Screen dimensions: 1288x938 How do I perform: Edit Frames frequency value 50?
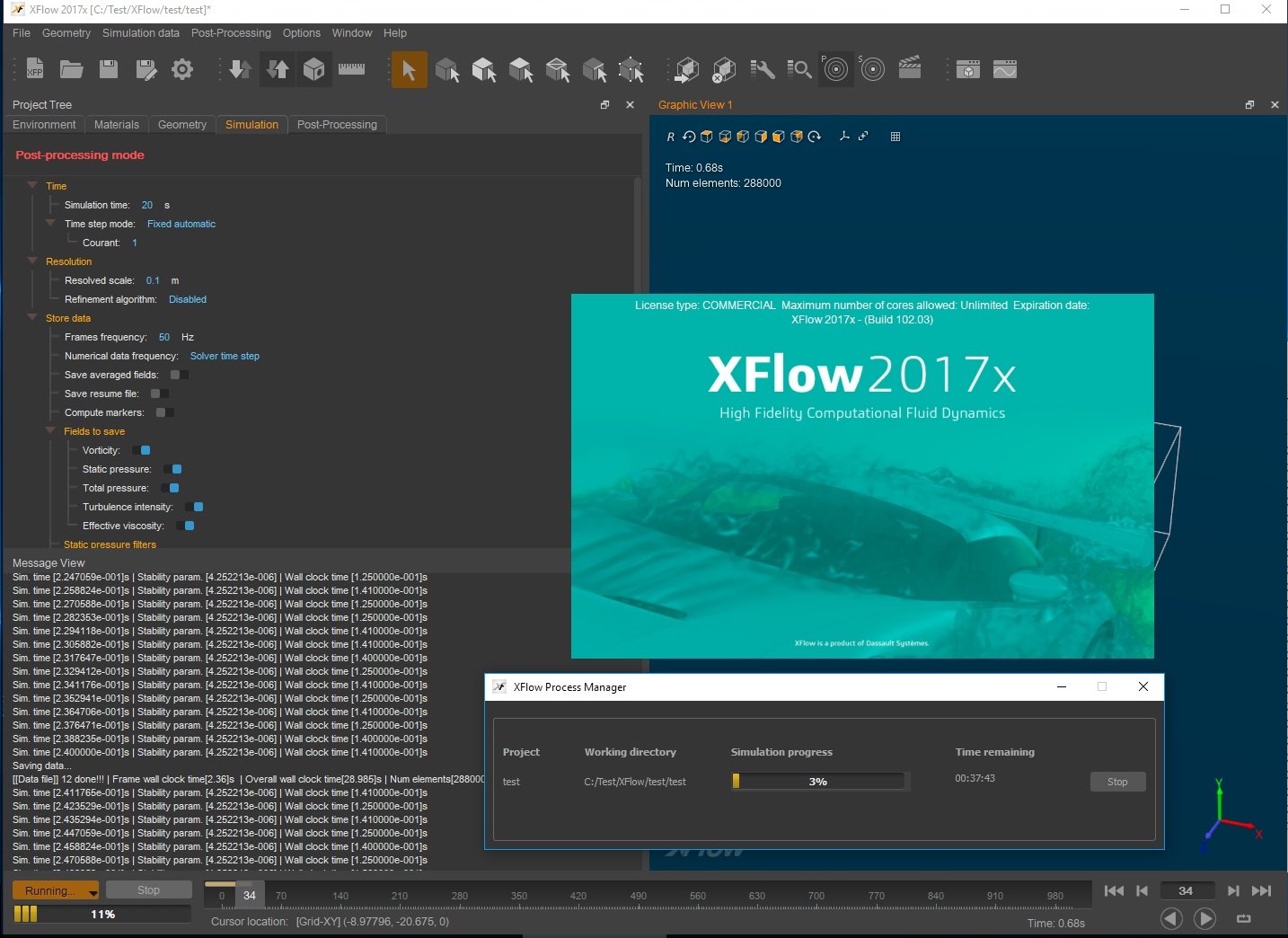point(164,337)
